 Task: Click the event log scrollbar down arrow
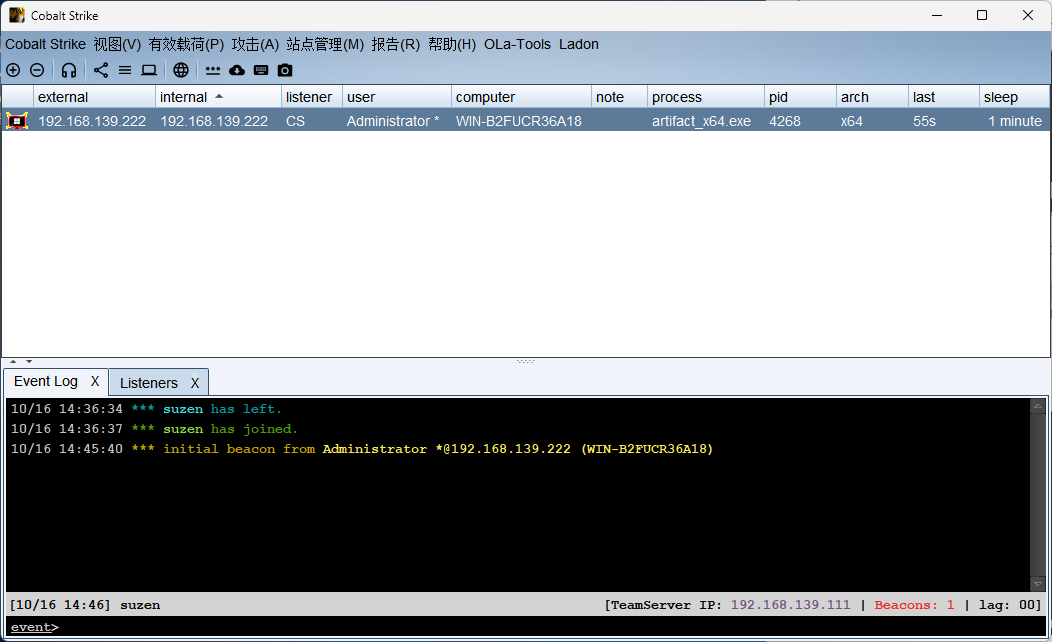click(x=1038, y=584)
